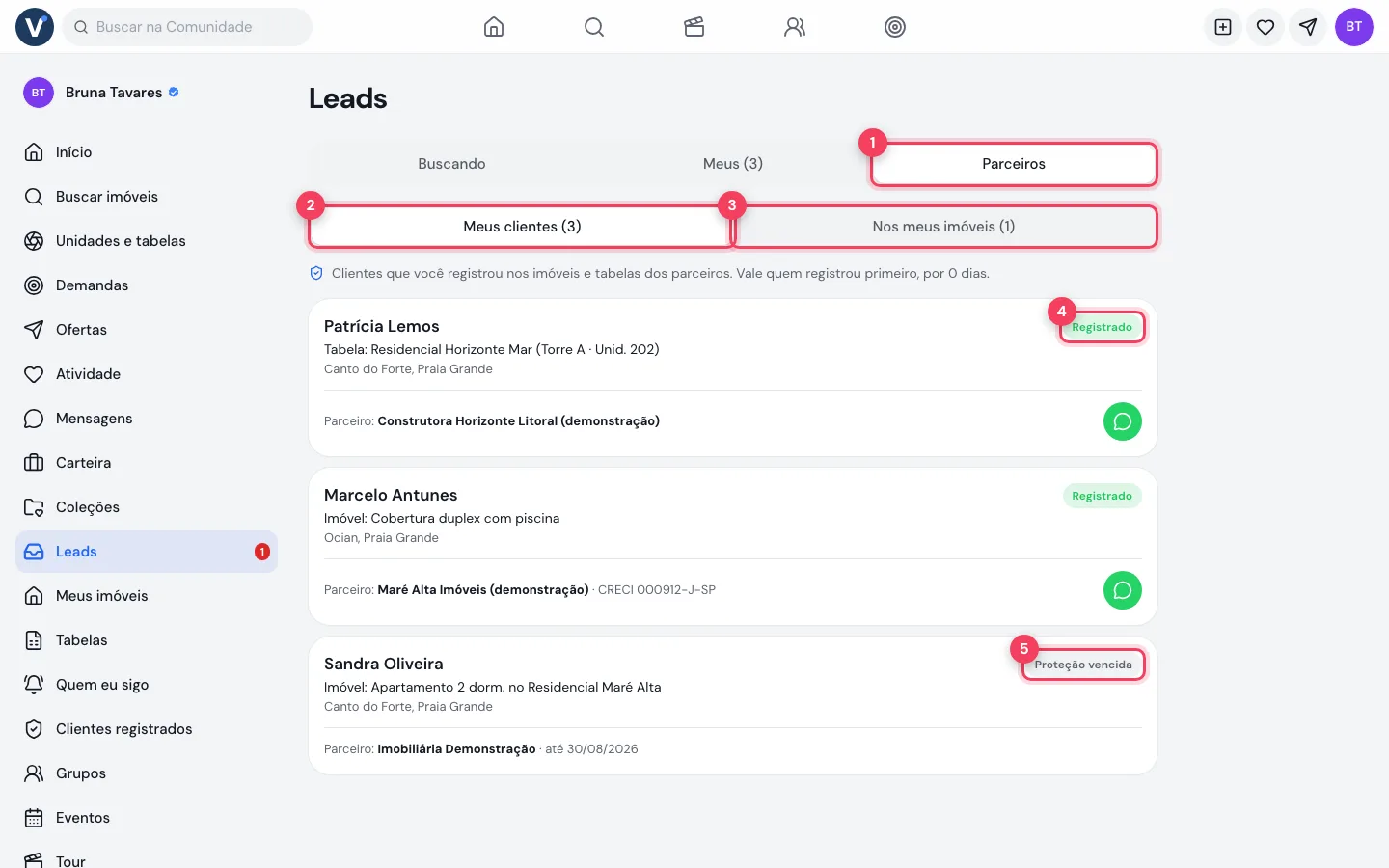This screenshot has height=868, width=1389.
Task: Switch to the Buscando tab
Action: (451, 164)
